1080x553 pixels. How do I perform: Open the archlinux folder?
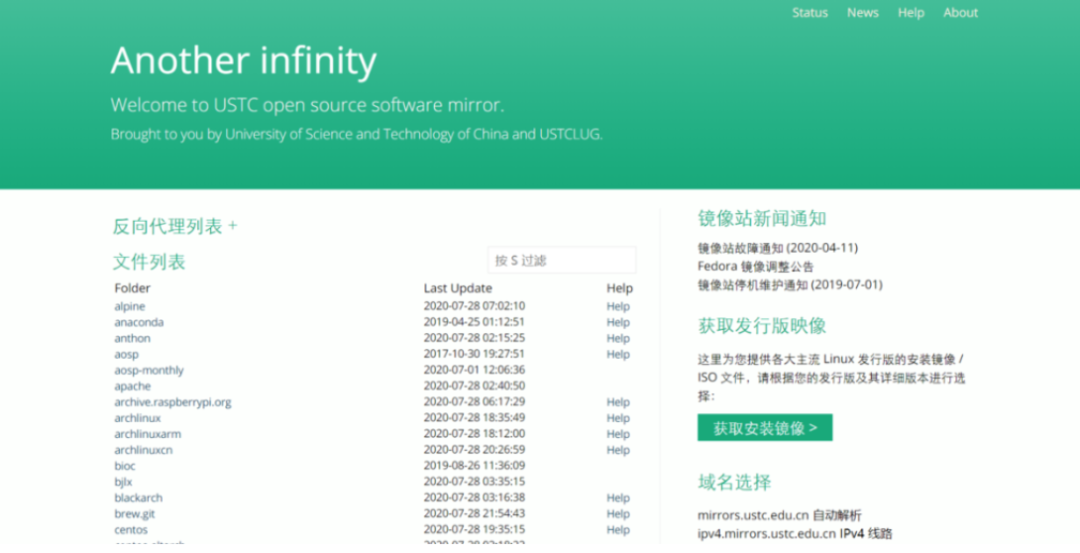pos(138,418)
